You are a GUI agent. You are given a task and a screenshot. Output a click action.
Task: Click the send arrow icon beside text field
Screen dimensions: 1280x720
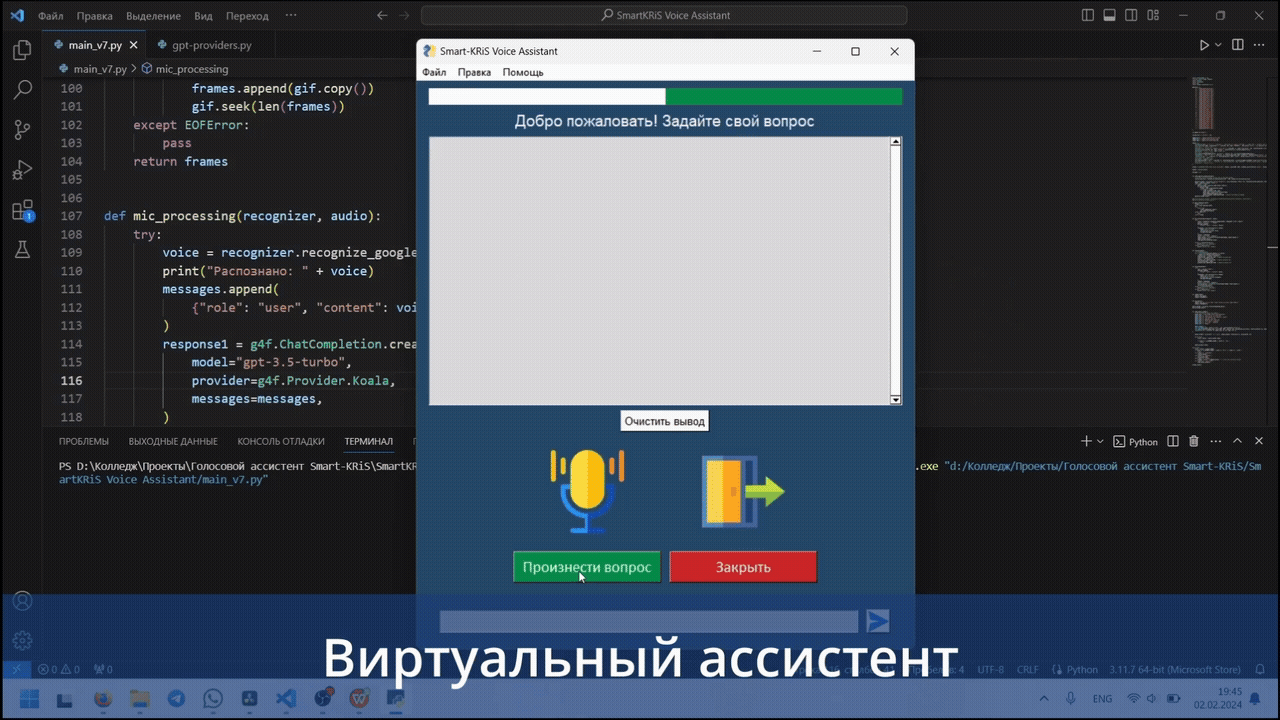[878, 621]
